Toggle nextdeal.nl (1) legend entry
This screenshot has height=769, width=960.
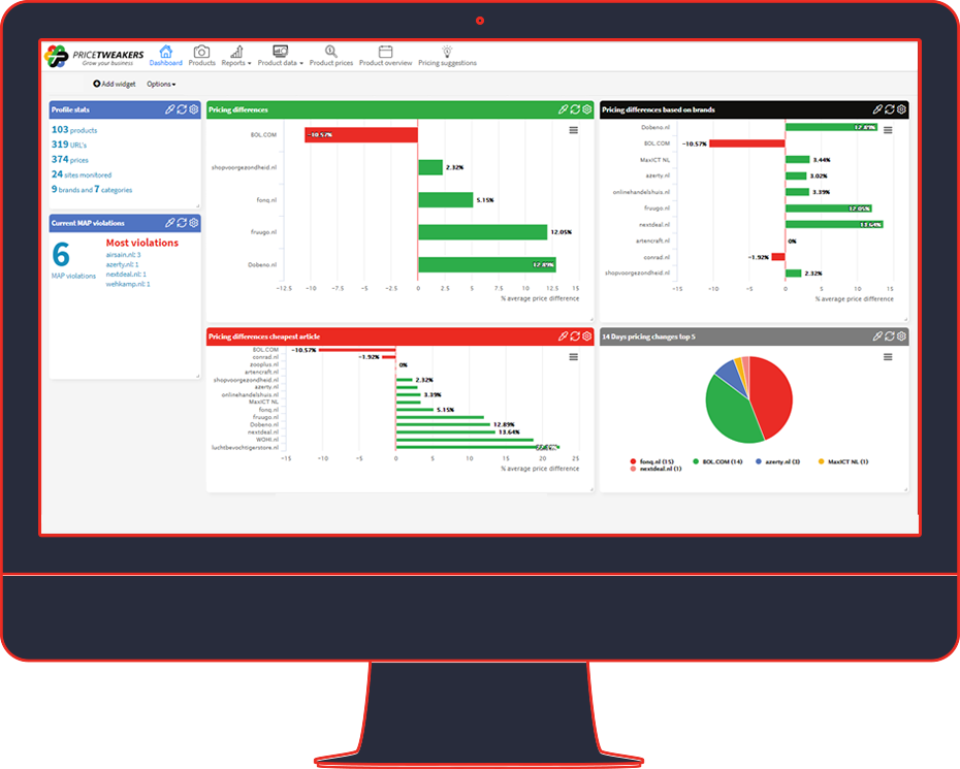(x=656, y=469)
